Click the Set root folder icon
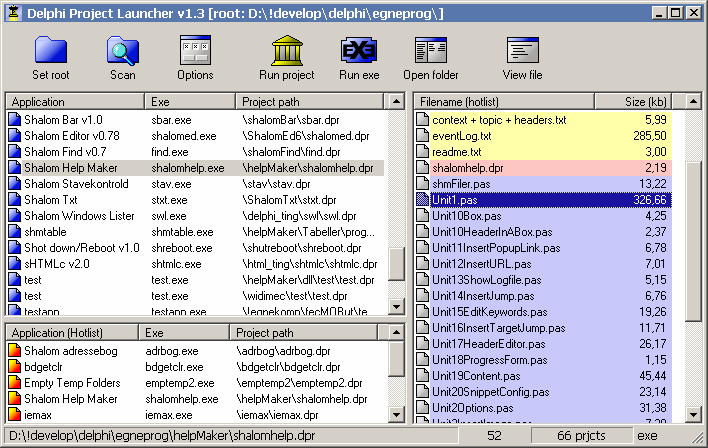This screenshot has height=448, width=708. (x=51, y=50)
